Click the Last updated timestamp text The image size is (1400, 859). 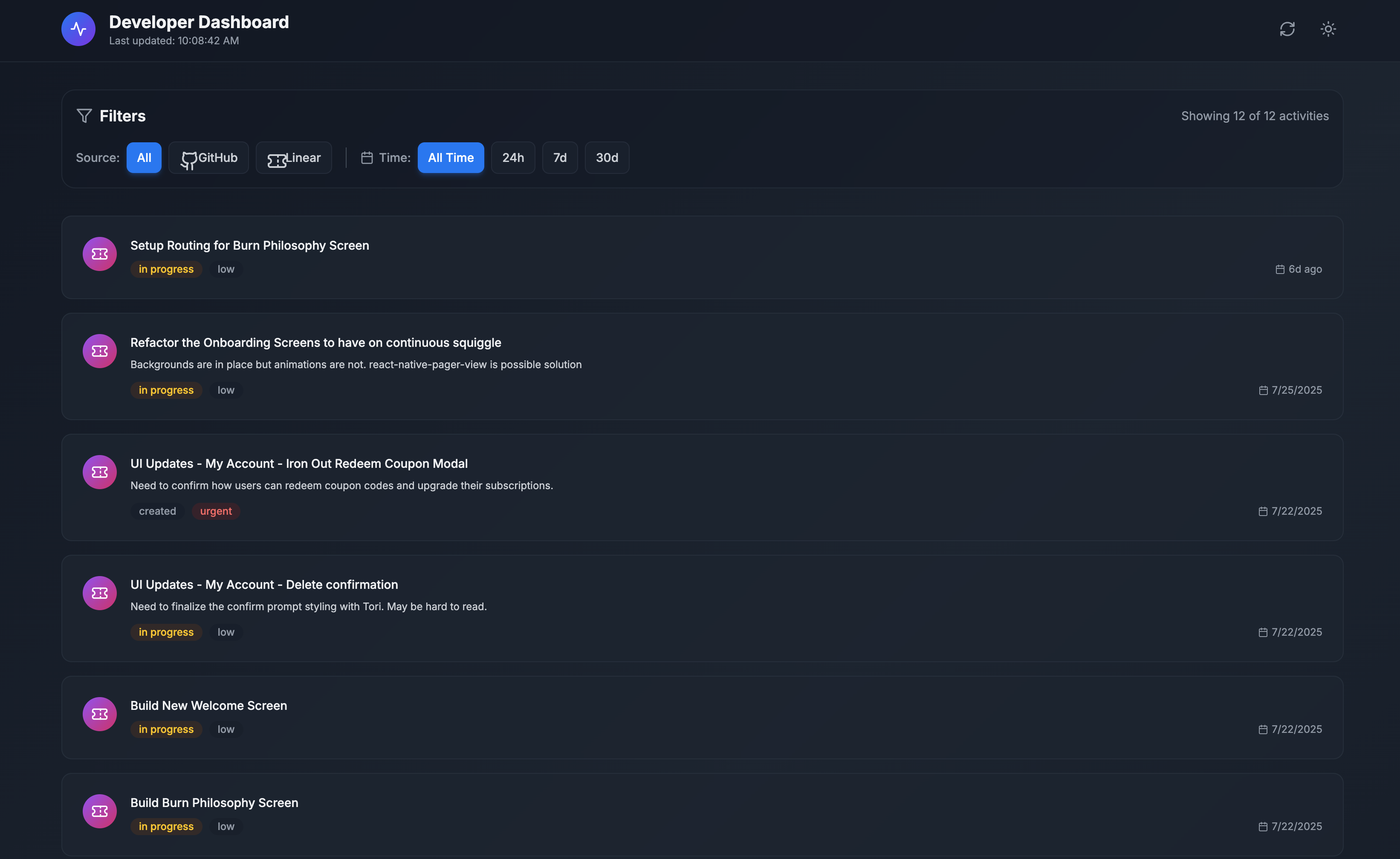click(x=174, y=41)
